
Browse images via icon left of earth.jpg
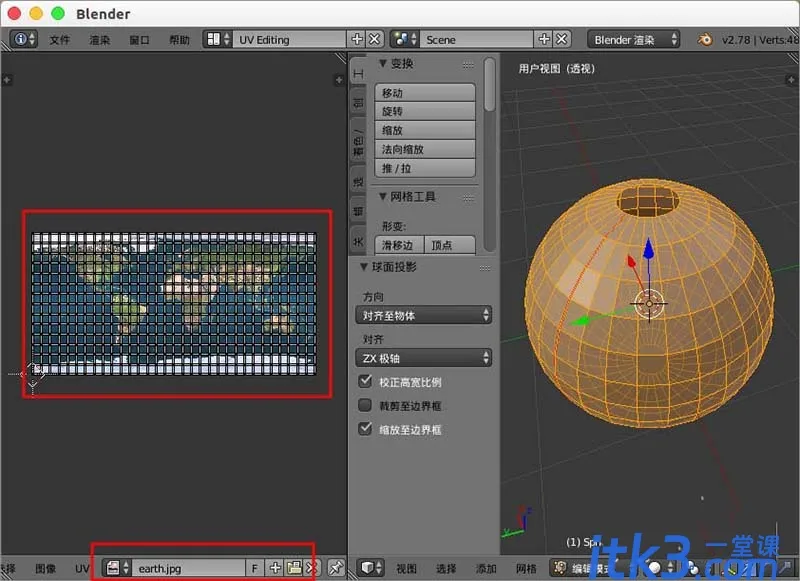[x=118, y=568]
